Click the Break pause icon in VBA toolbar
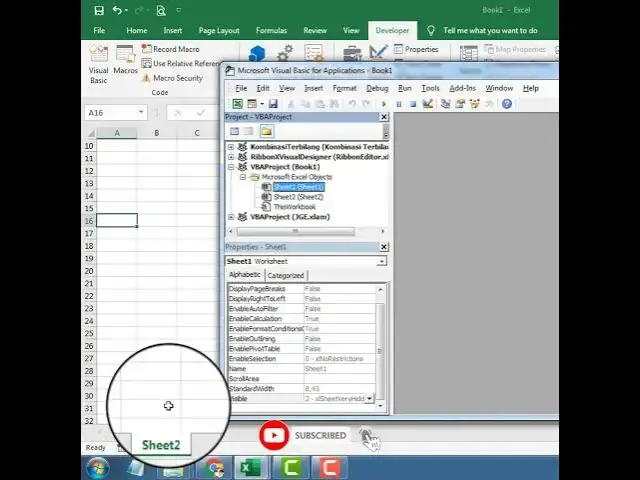This screenshot has height=480, width=640. (x=399, y=104)
